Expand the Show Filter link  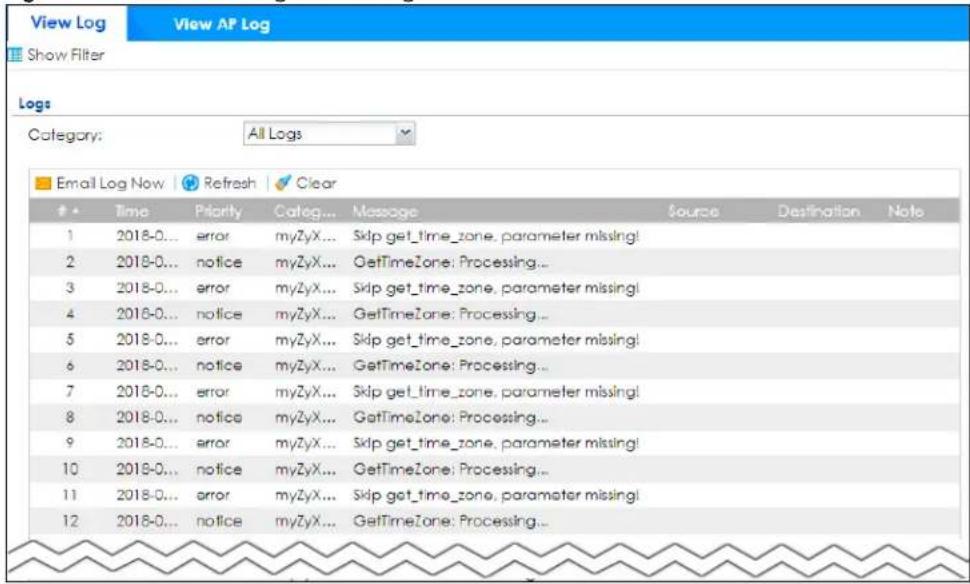pyautogui.click(x=66, y=55)
